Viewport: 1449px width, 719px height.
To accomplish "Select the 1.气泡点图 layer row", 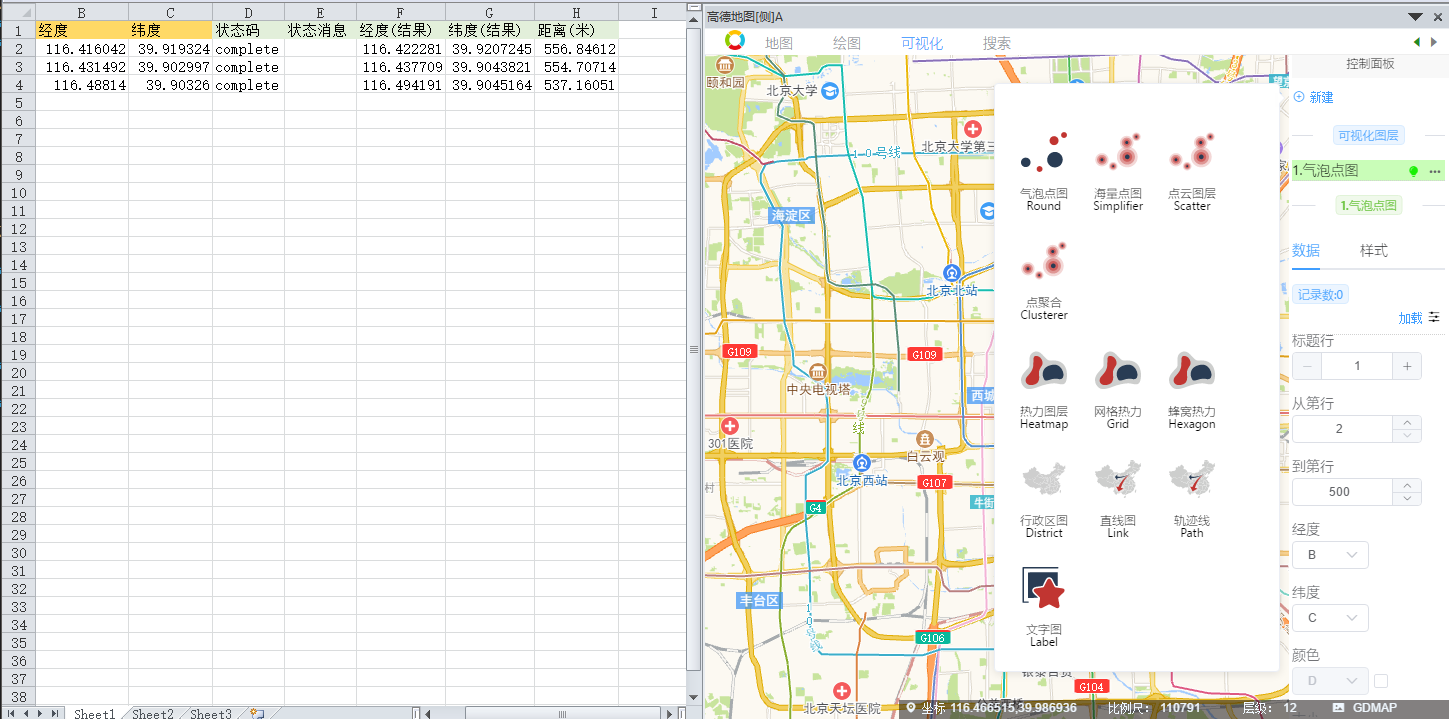I will click(x=1370, y=172).
